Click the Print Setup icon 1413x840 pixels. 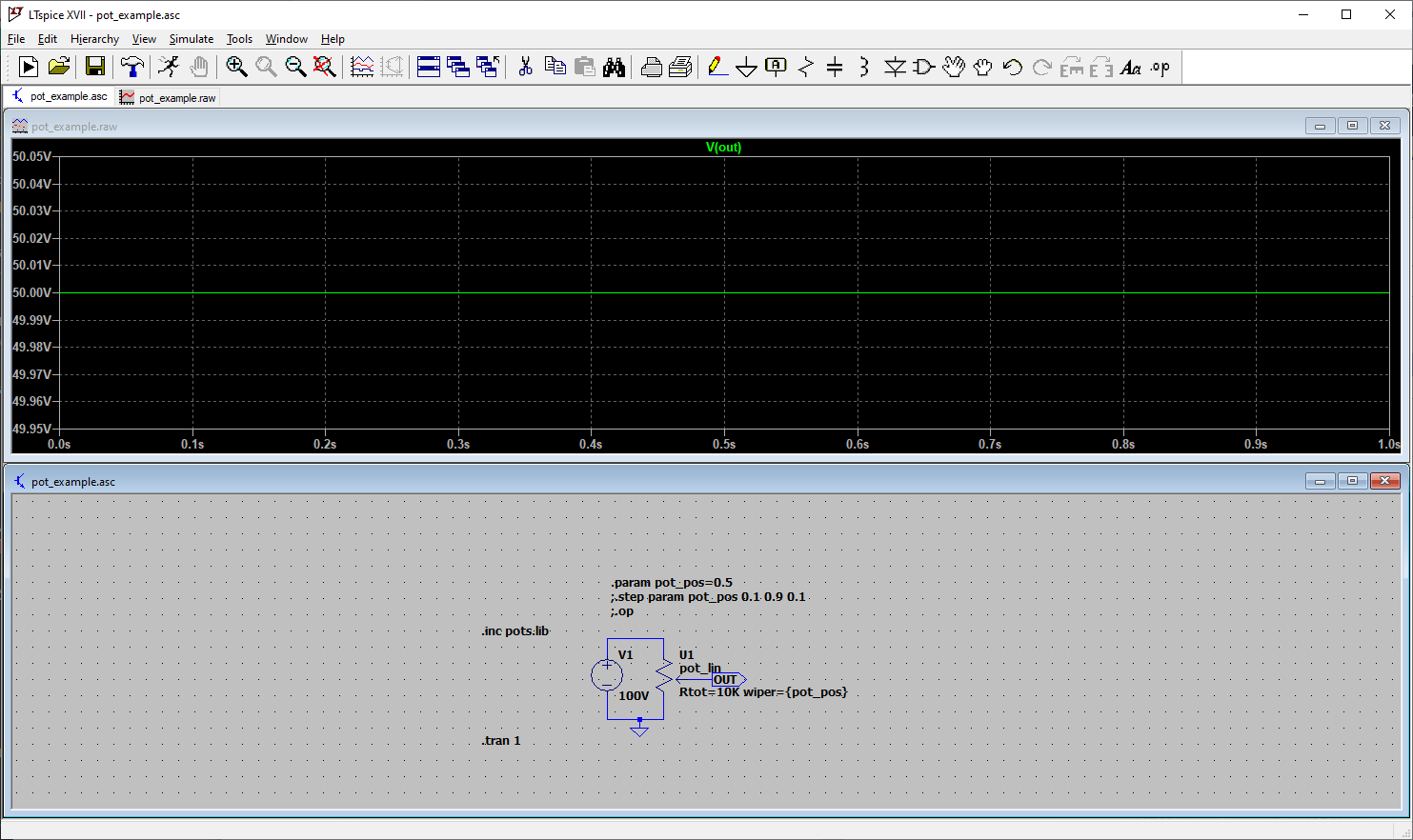pyautogui.click(x=651, y=67)
